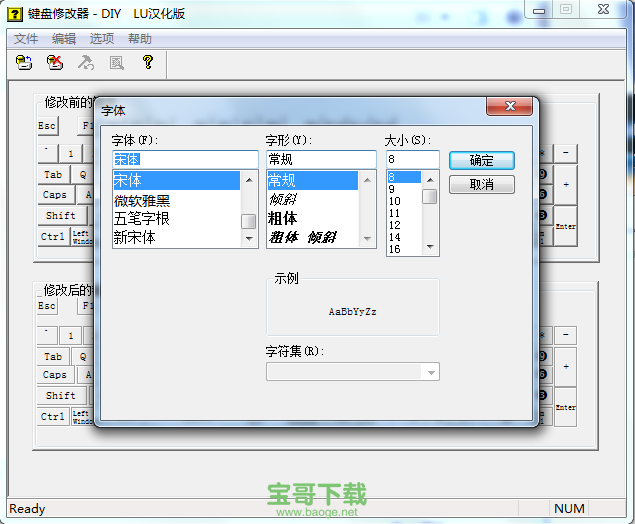Viewport: 635px width, 524px height.
Task: Click numpad Enter key in 修改前 keyboard
Action: click(566, 226)
